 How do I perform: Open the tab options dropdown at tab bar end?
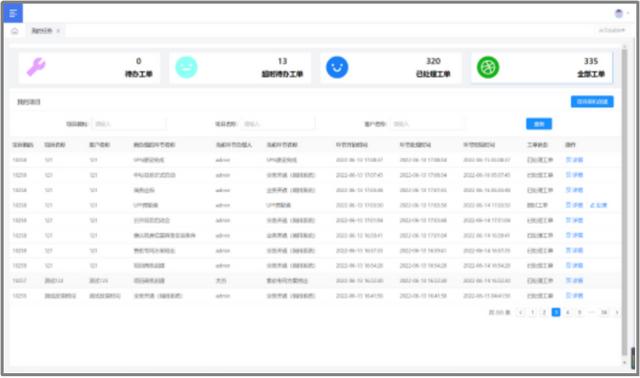(612, 30)
